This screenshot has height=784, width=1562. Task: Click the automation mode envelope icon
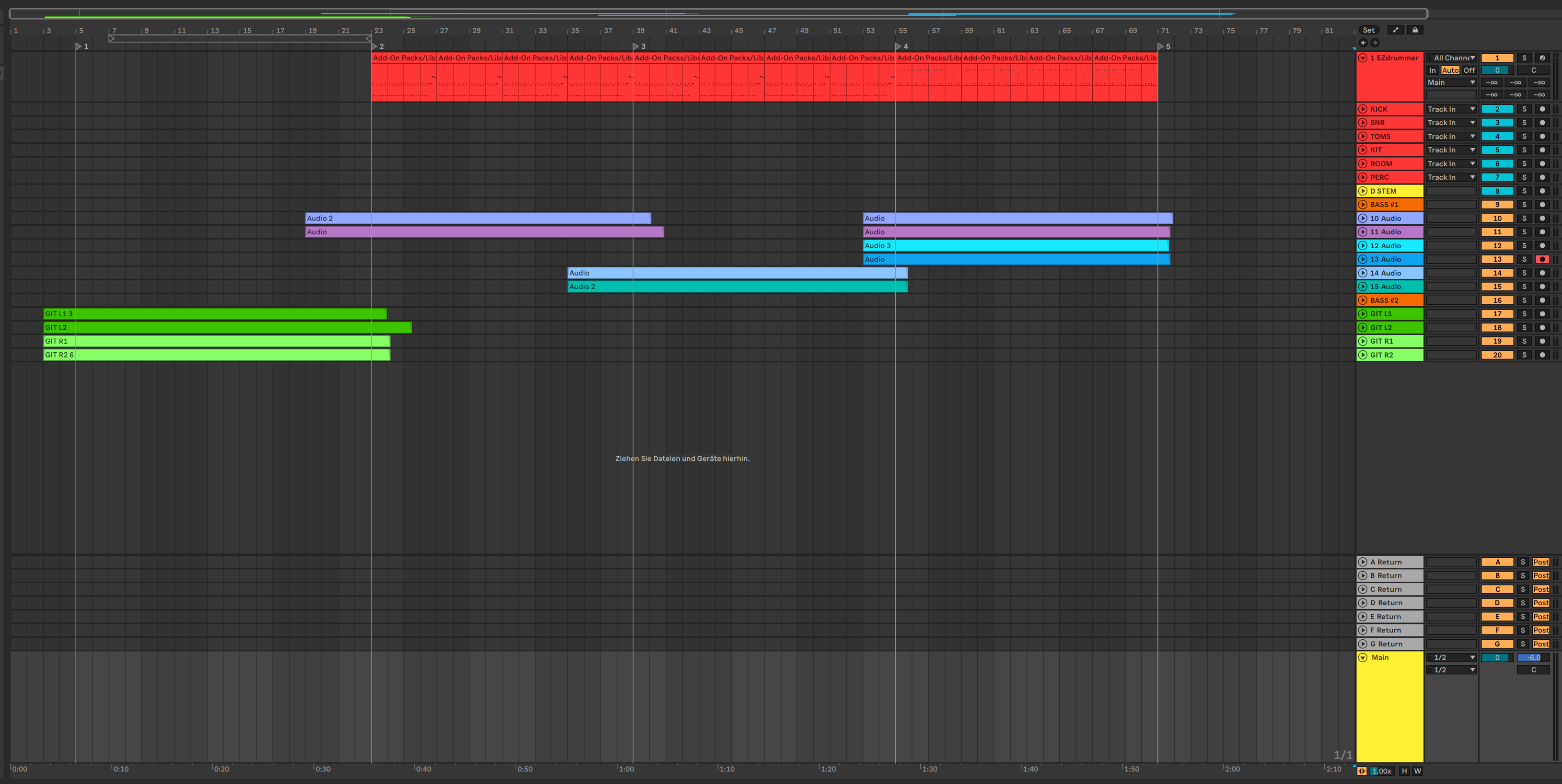[1395, 30]
